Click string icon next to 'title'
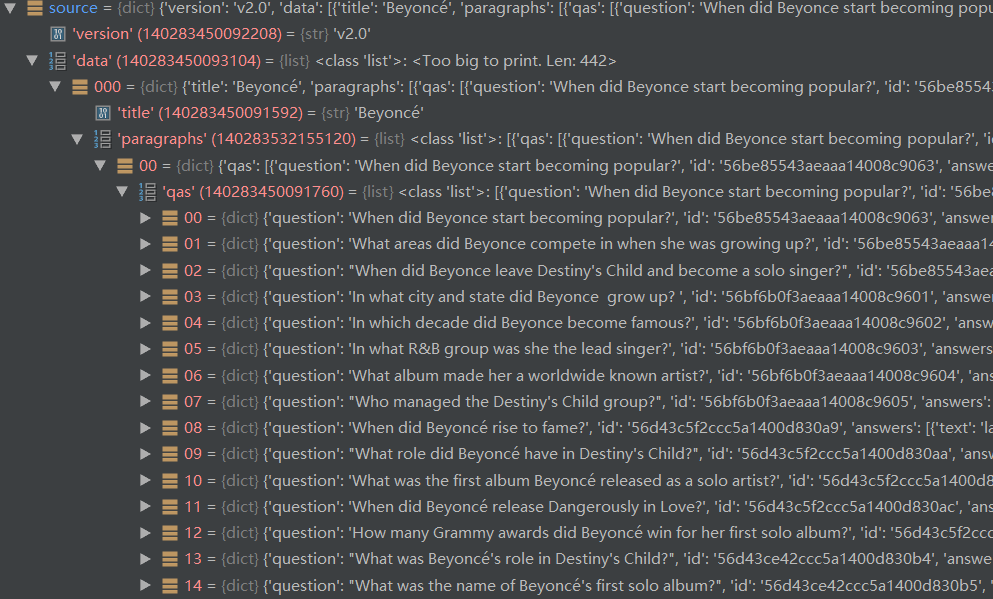Screen dimensions: 993x599 click(103, 113)
